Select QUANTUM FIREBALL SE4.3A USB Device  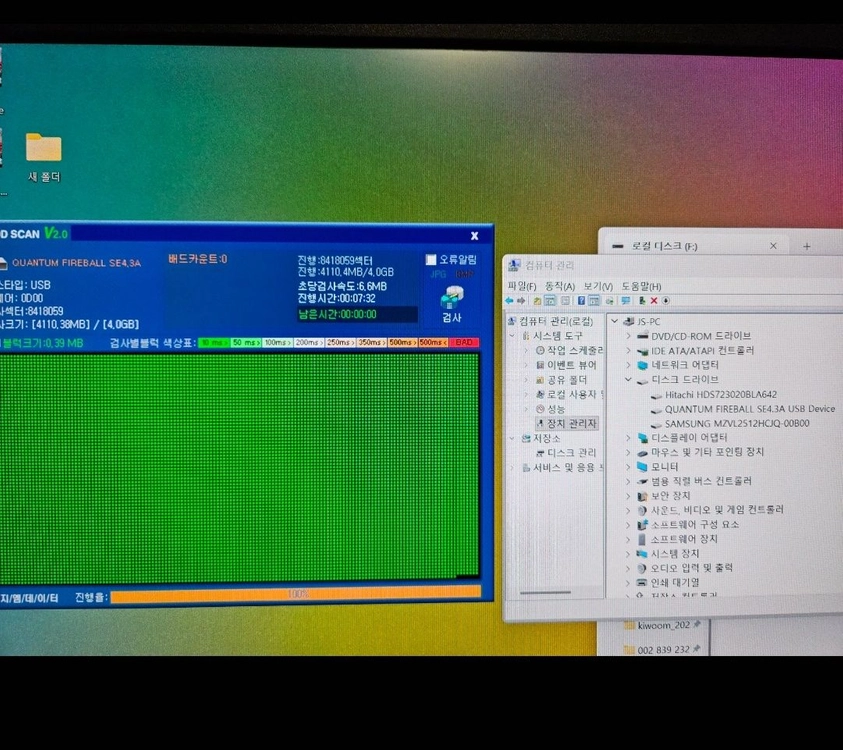743,409
